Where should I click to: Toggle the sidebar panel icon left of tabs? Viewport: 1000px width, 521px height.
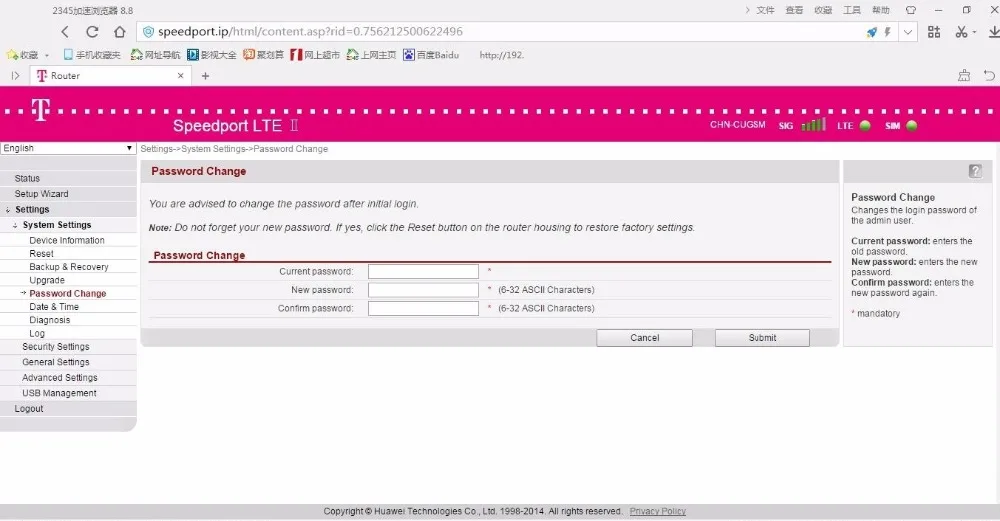(15, 76)
